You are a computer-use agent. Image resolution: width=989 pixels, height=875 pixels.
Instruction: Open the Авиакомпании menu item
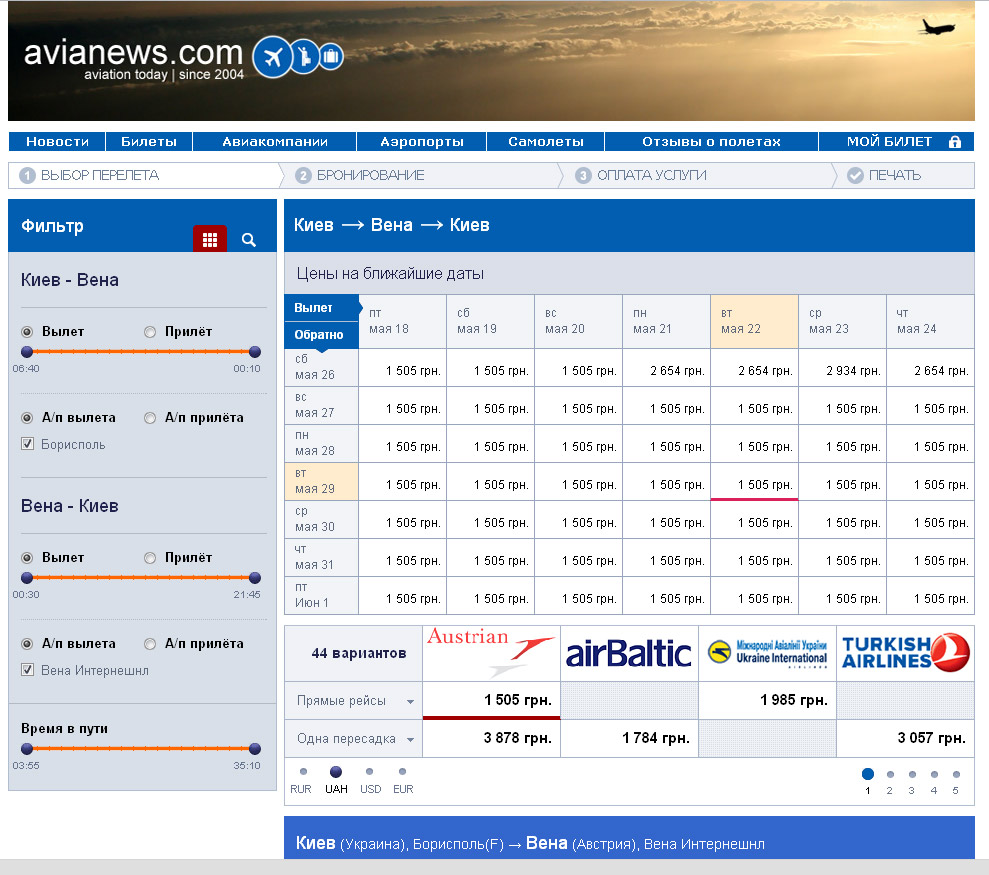click(x=275, y=142)
